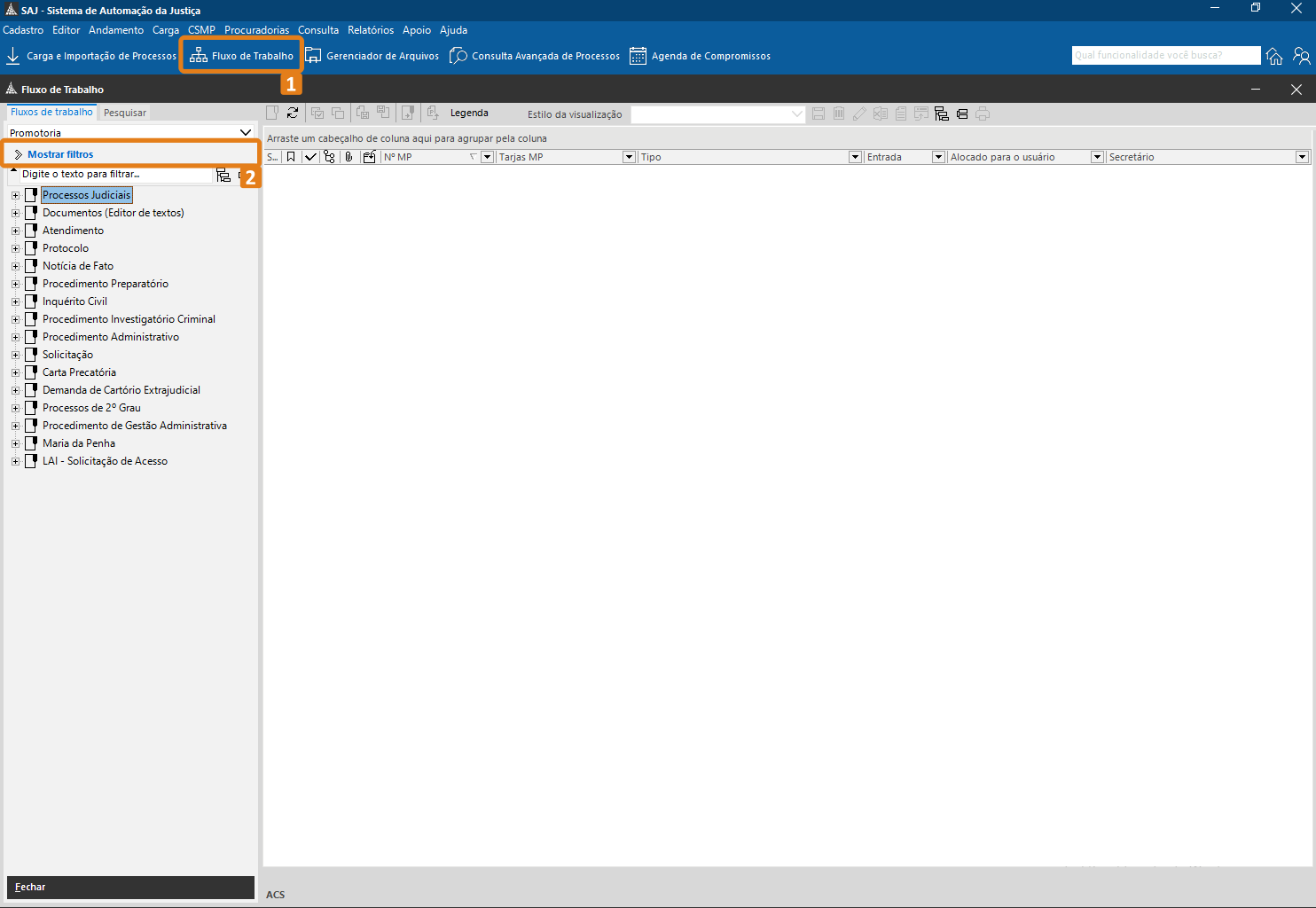Image resolution: width=1316 pixels, height=908 pixels.
Task: Select Solicitação in the tree
Action: pos(67,355)
